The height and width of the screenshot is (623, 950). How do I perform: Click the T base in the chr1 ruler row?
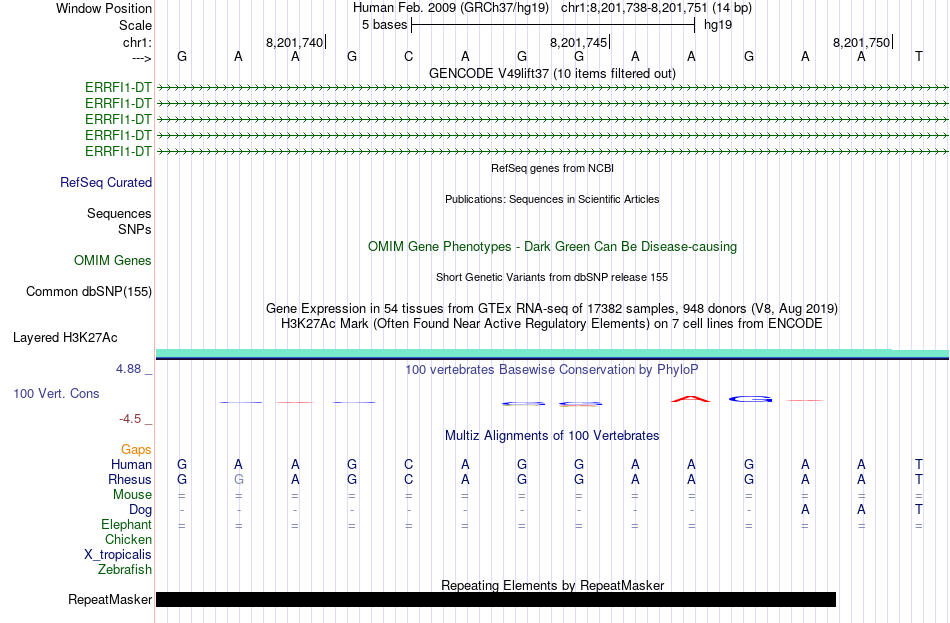[x=918, y=56]
